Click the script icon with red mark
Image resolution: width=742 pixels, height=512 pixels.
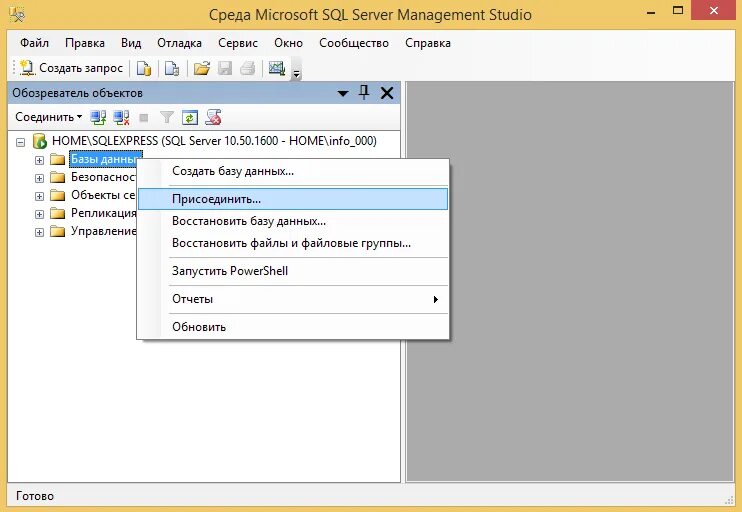point(213,117)
